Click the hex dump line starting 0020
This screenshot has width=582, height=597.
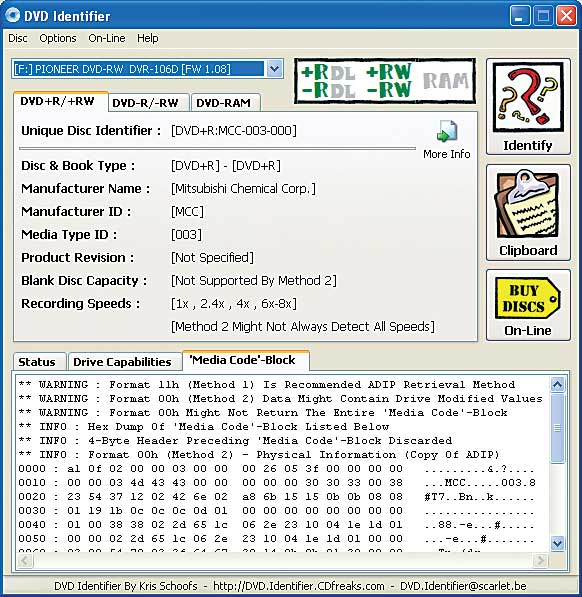277,497
